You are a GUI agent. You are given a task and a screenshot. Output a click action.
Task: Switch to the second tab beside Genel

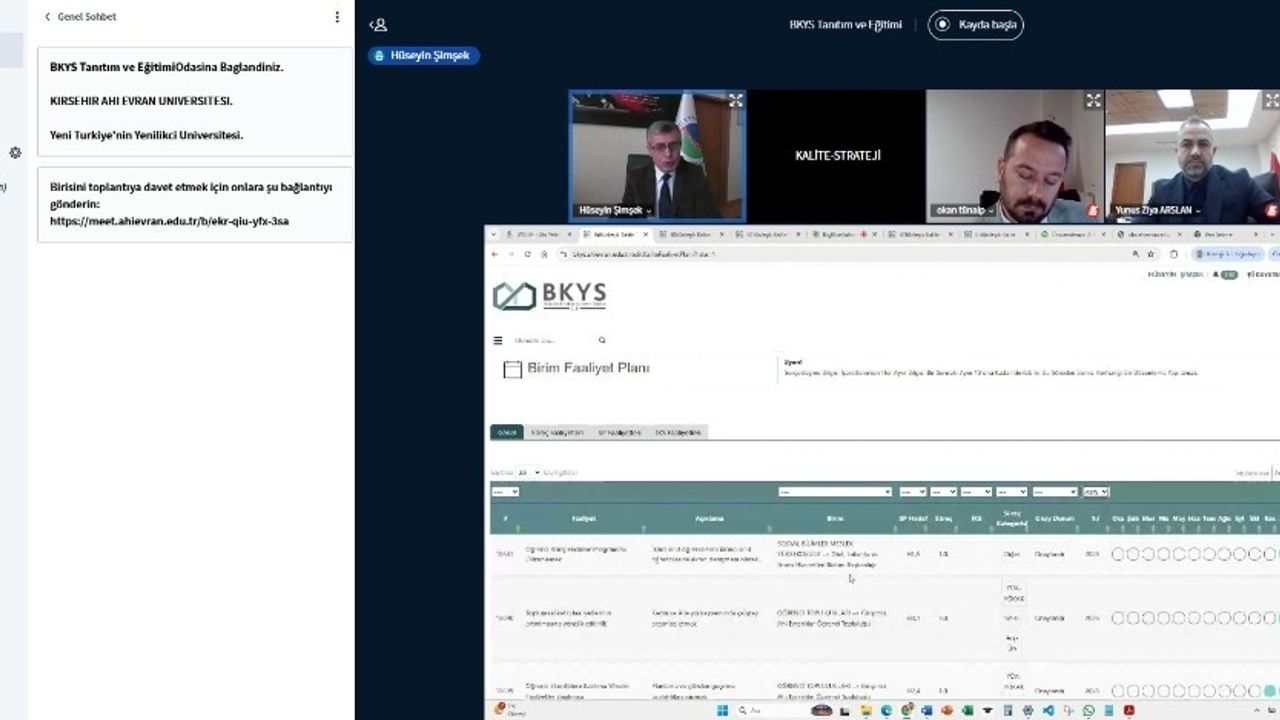(x=556, y=433)
